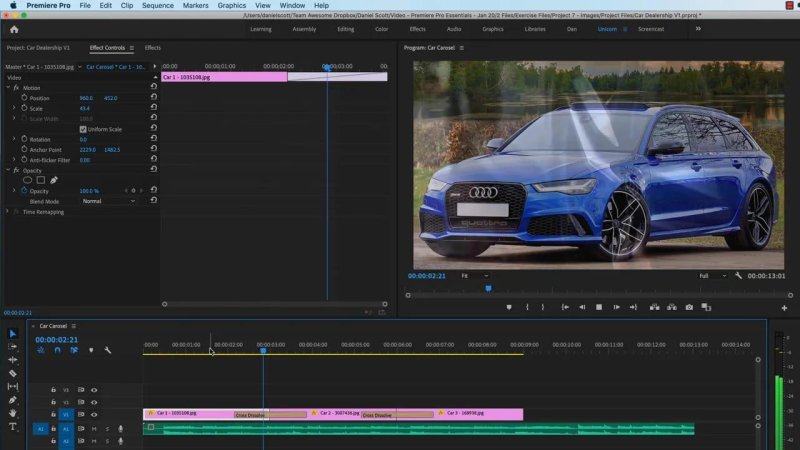Viewport: 800px width, 450px height.
Task: Mute the A1 audio track
Action: point(94,429)
